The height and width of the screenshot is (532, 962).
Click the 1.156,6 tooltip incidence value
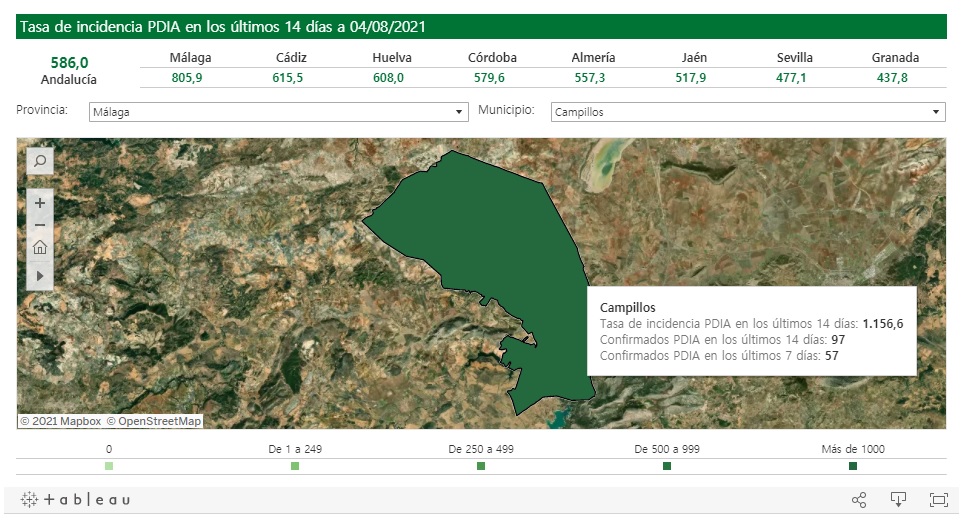(883, 324)
